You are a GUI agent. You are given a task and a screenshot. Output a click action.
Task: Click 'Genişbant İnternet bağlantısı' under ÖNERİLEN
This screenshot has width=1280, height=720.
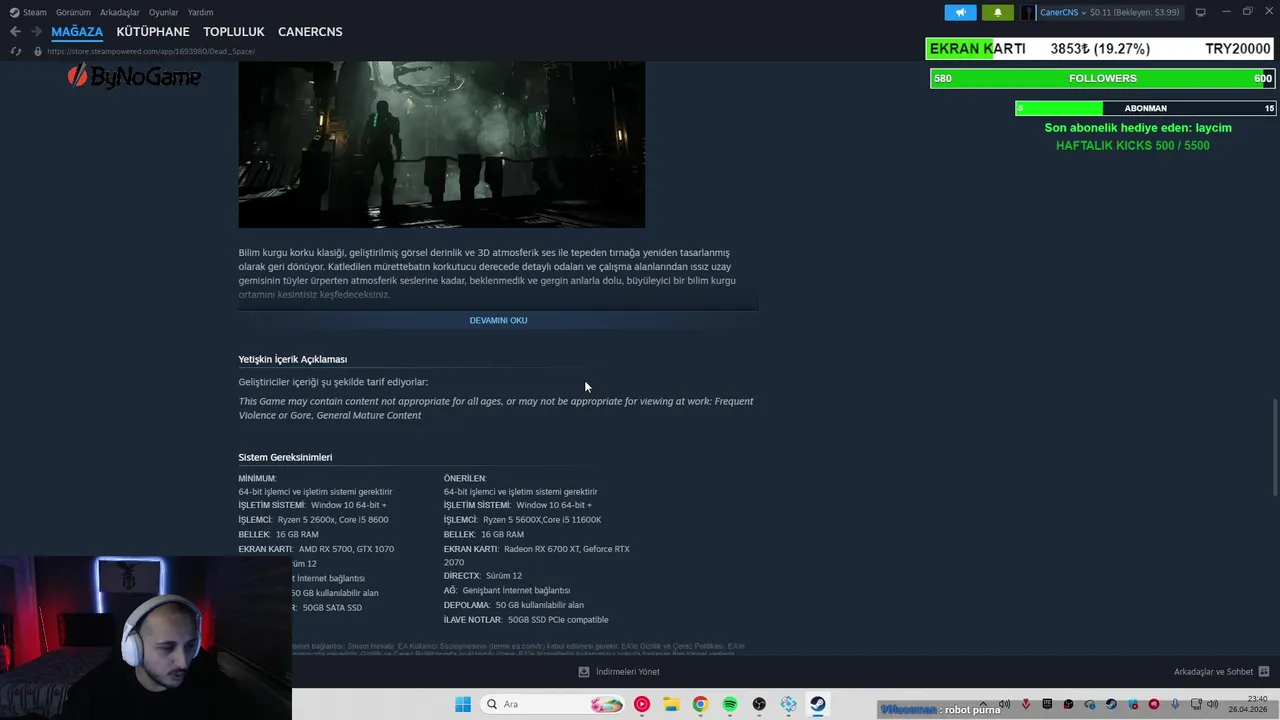click(x=516, y=591)
